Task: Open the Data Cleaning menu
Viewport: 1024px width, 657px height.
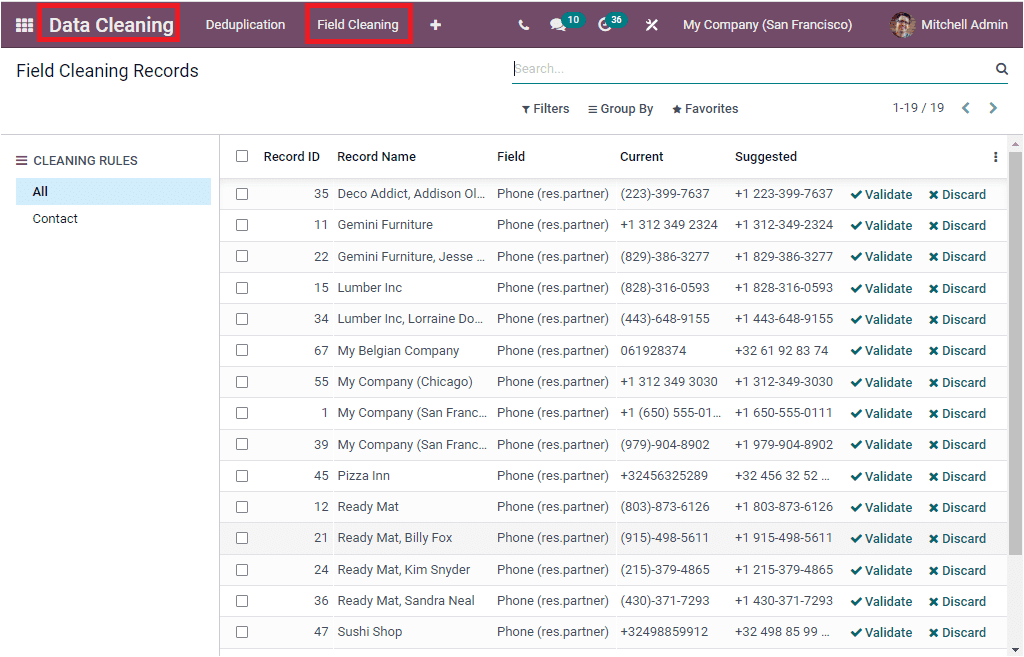Action: click(108, 24)
